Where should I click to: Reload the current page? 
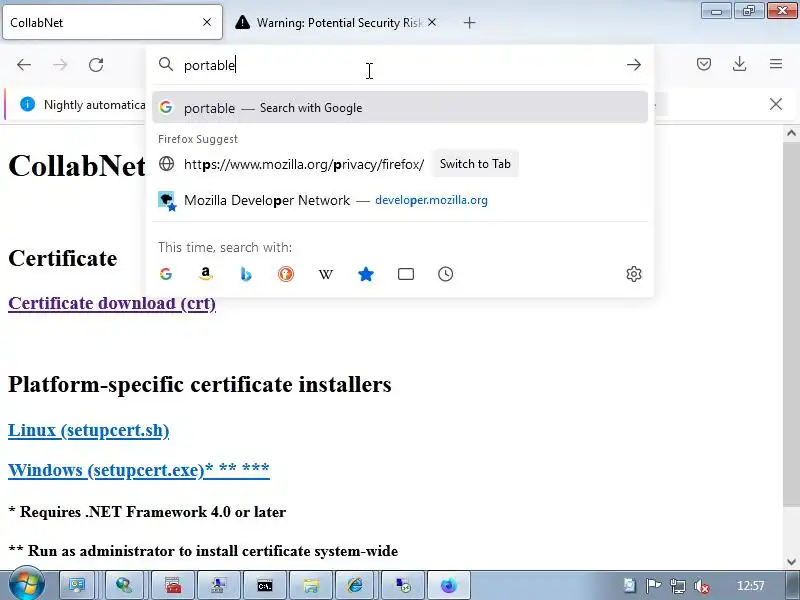point(96,65)
